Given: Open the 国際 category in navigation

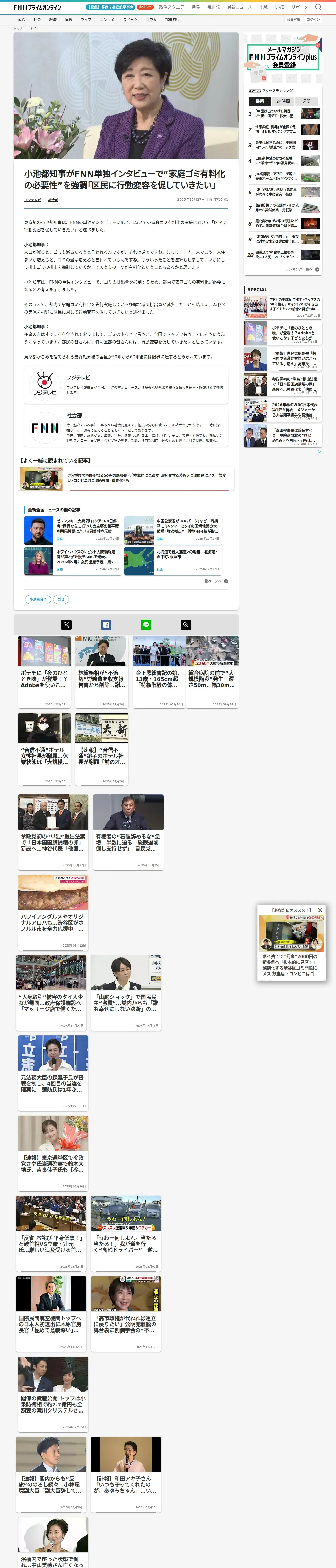Looking at the screenshot, I should pyautogui.click(x=68, y=20).
